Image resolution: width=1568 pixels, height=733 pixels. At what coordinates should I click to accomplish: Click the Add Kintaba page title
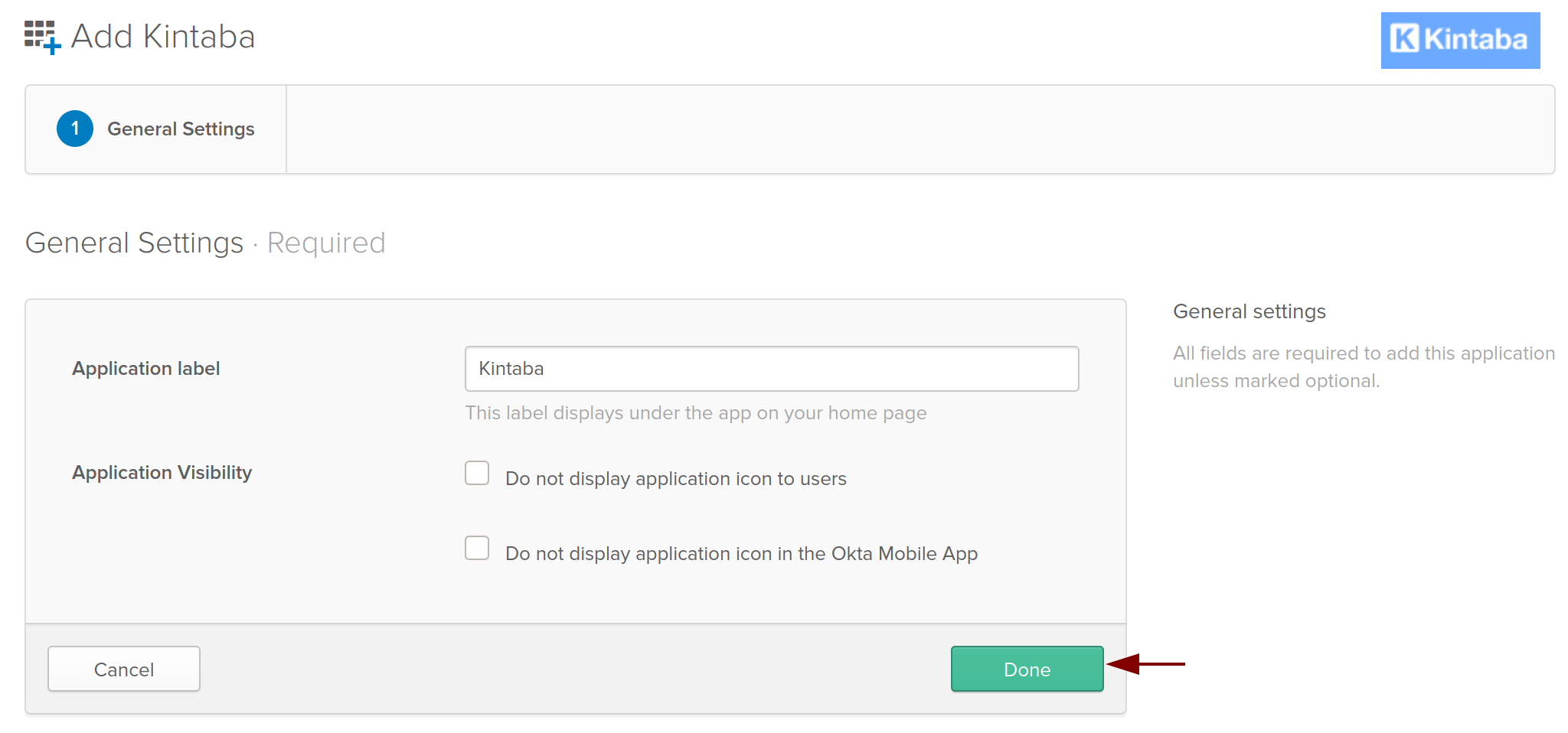click(x=163, y=37)
